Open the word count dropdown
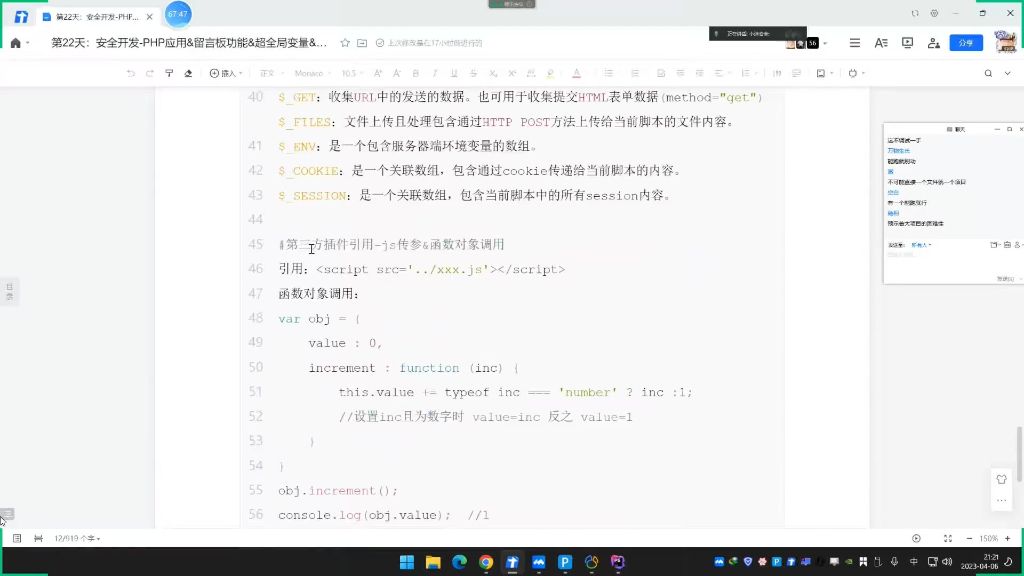The width and height of the screenshot is (1024, 576). tap(77, 538)
